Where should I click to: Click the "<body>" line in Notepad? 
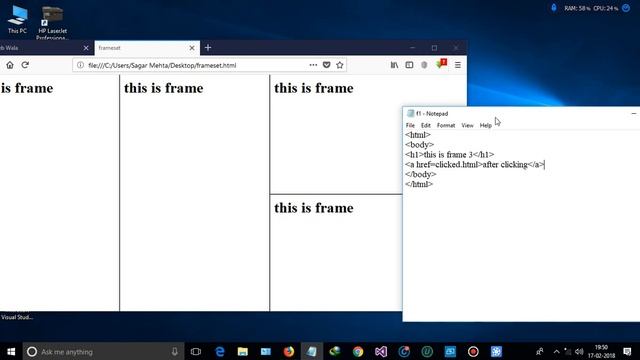pyautogui.click(x=419, y=145)
